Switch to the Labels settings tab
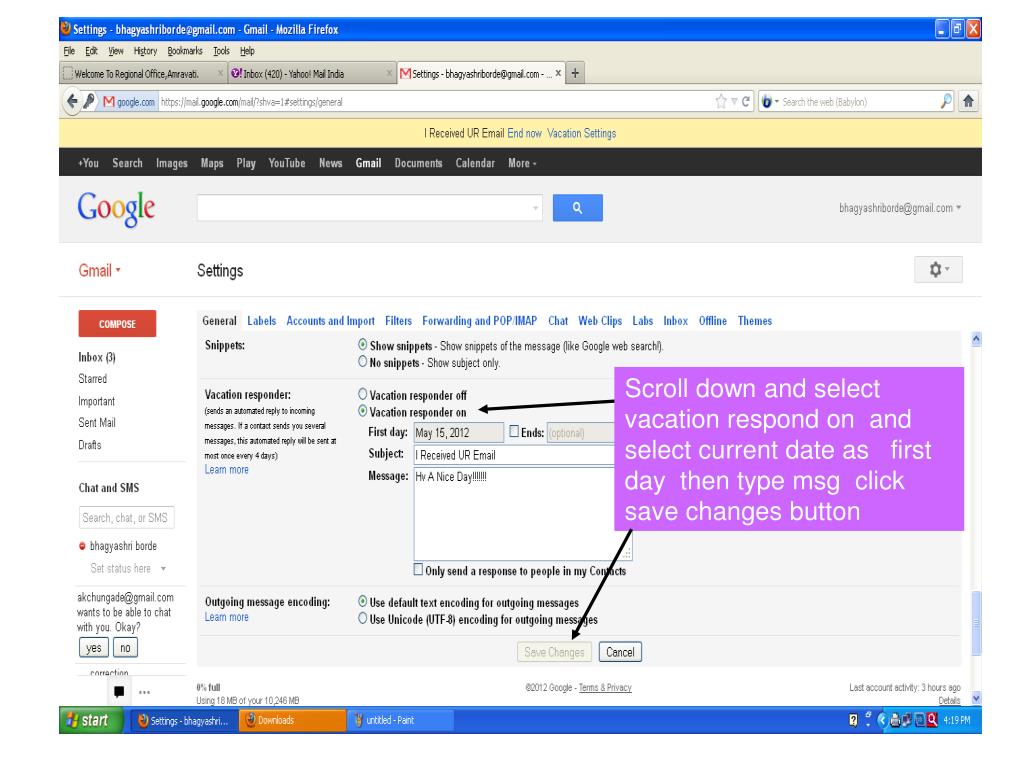 pyautogui.click(x=261, y=321)
